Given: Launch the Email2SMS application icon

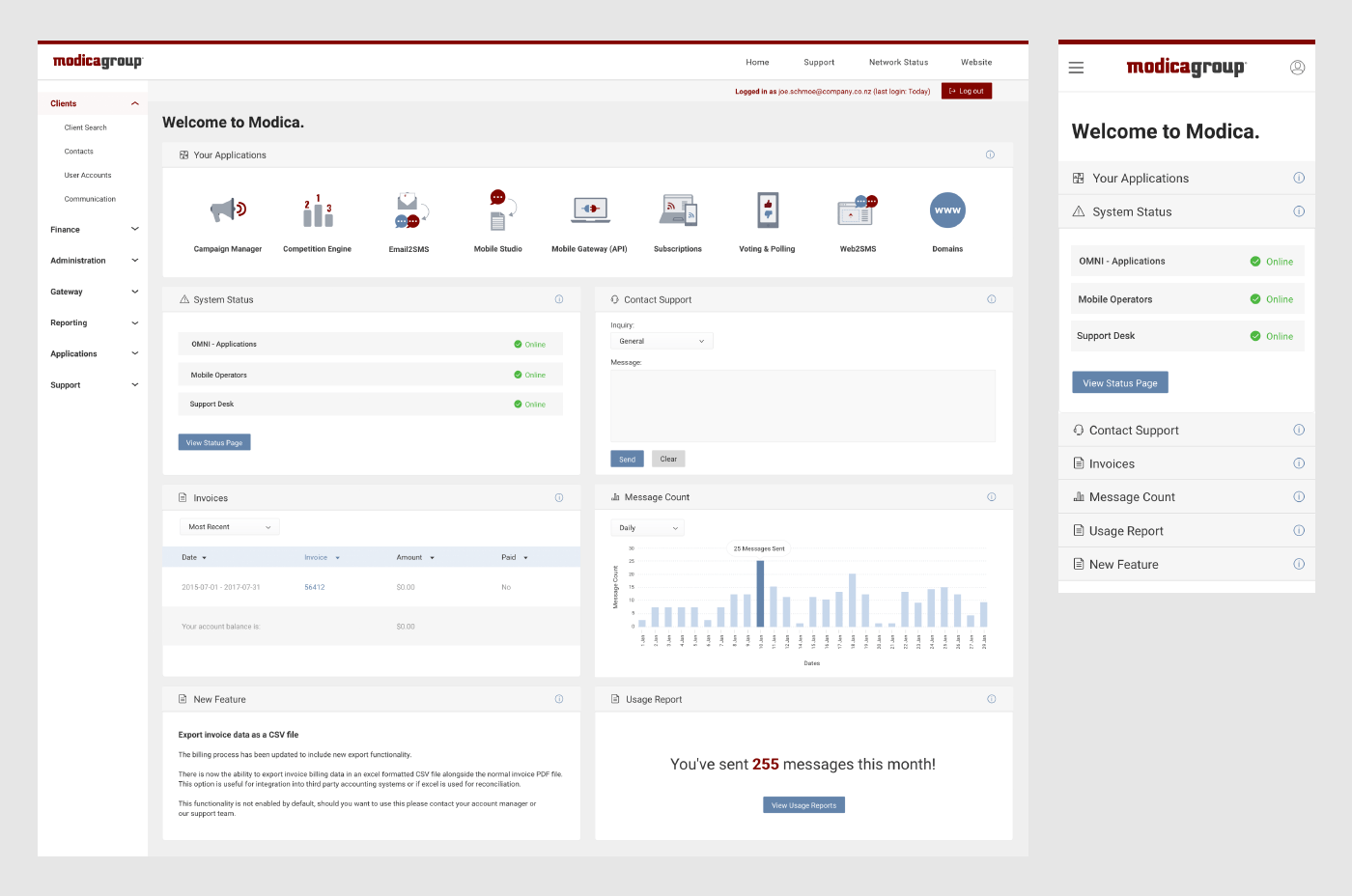Looking at the screenshot, I should point(409,210).
